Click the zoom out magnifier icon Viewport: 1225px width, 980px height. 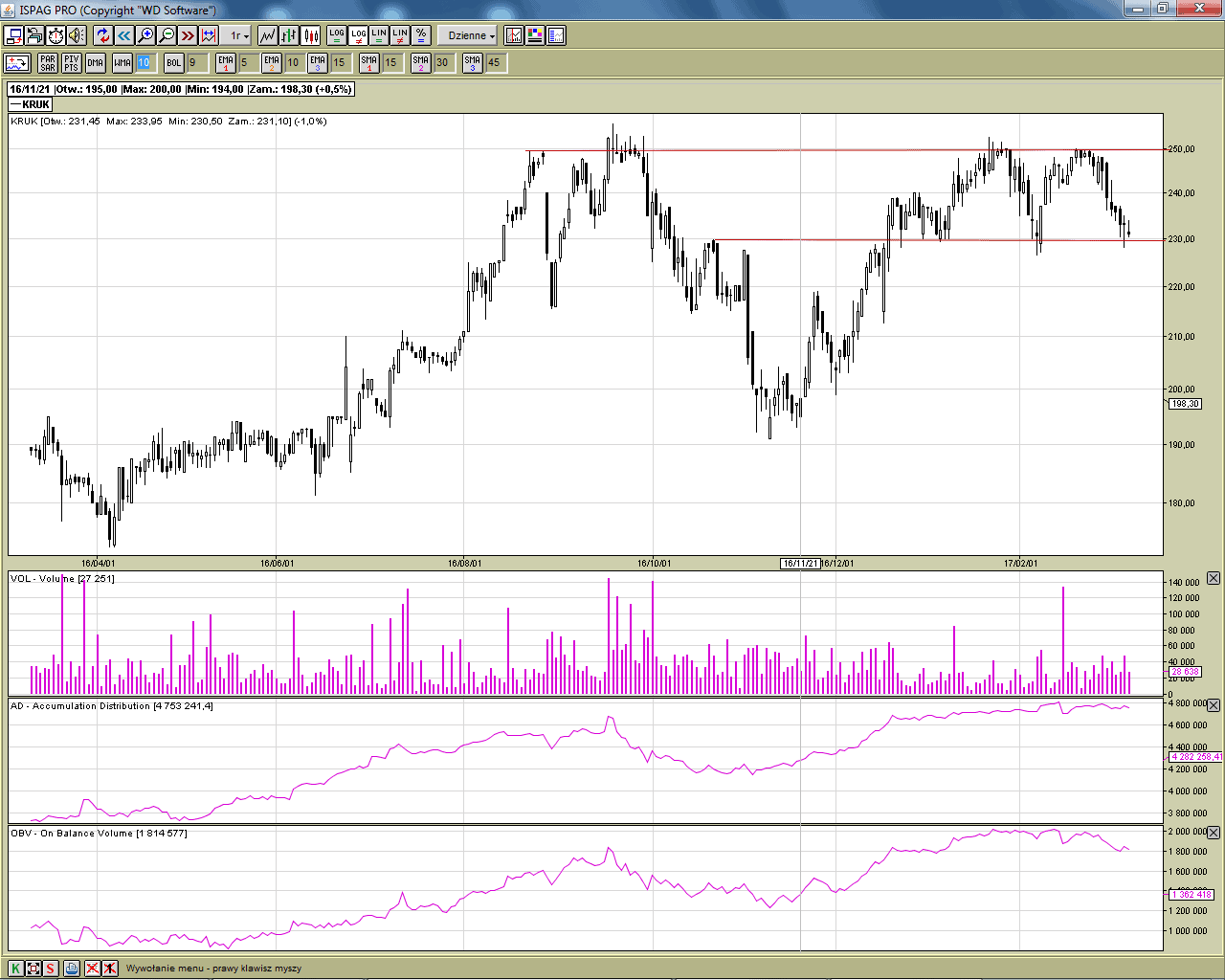point(167,35)
